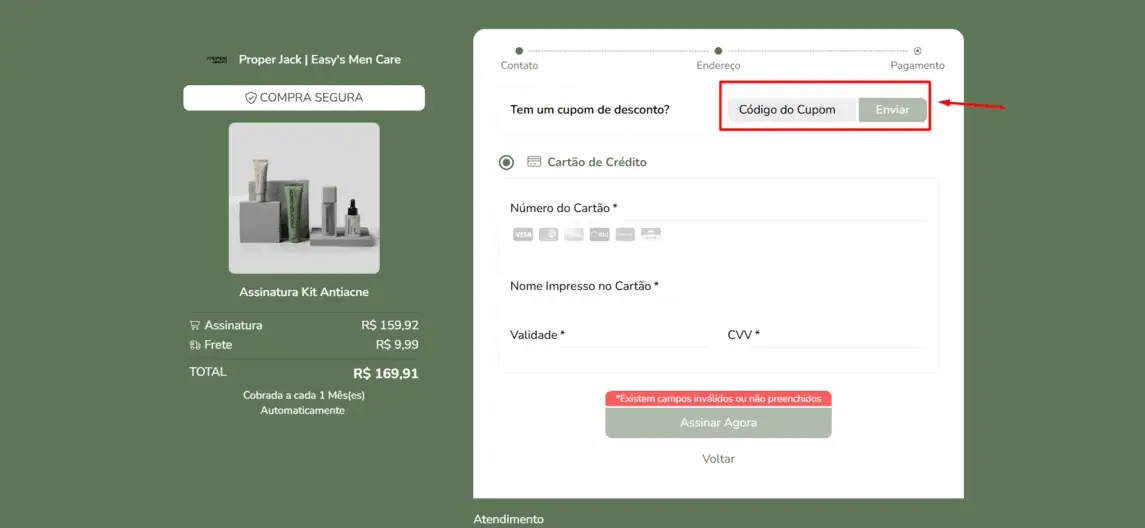Click the Enviar coupon button
Viewport: 1145px width, 528px height.
point(892,110)
